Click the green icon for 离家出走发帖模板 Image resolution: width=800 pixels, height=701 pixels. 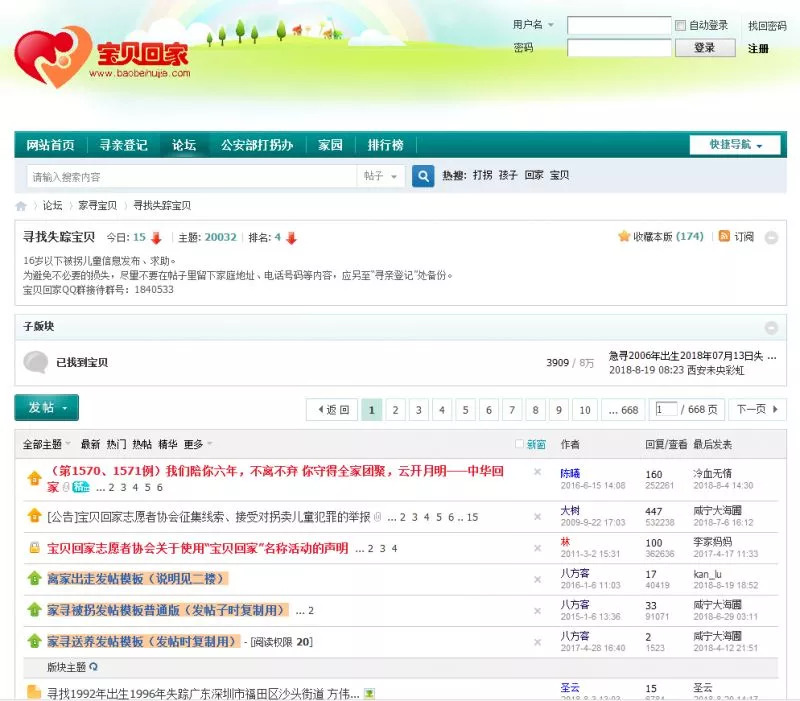point(34,578)
